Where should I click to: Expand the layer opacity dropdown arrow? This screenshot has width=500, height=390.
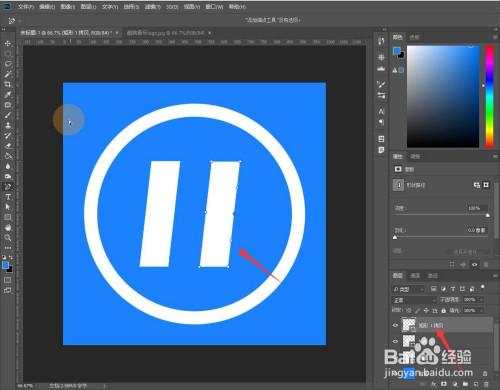pos(481,300)
